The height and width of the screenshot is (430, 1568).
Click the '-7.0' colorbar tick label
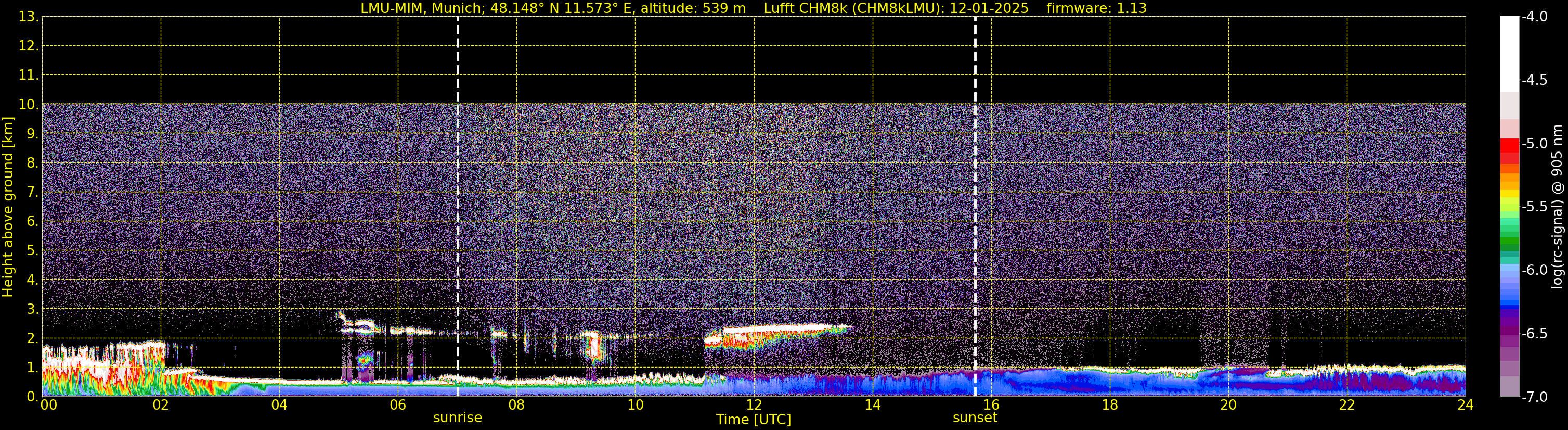1535,397
